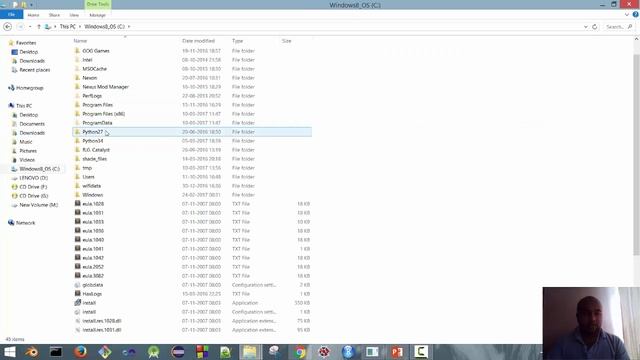This screenshot has height=360, width=640.
Task: Click the Search input box
Action: tap(618, 27)
